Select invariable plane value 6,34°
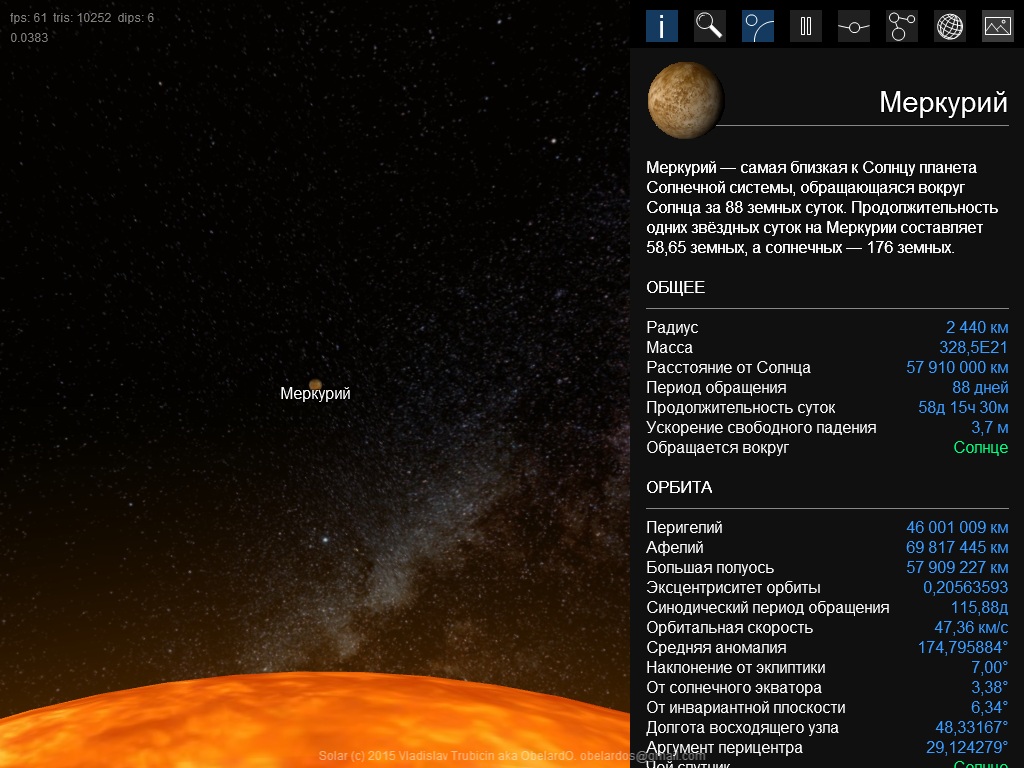This screenshot has width=1024, height=768. click(989, 707)
